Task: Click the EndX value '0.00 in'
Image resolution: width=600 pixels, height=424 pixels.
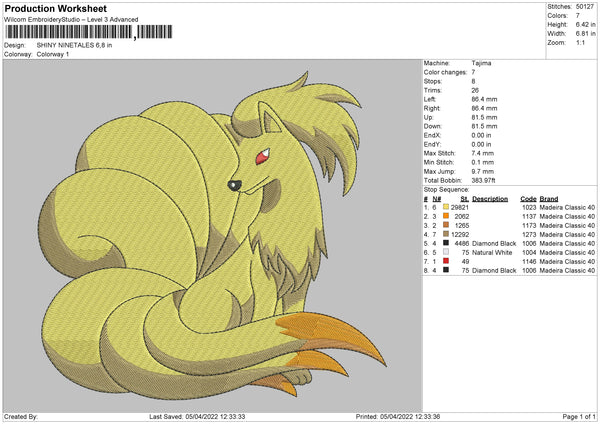Action: (481, 135)
